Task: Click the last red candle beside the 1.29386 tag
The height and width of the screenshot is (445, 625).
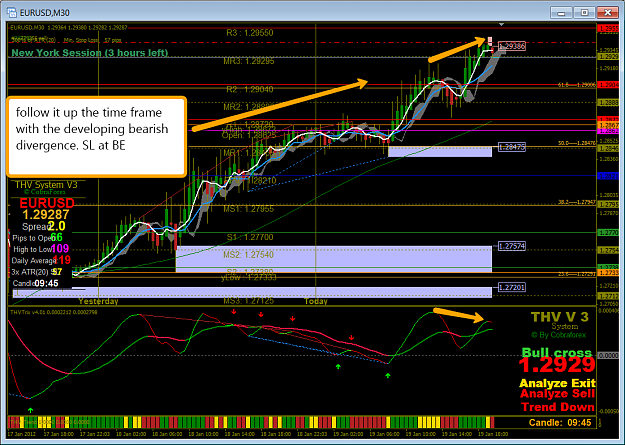Action: (492, 50)
